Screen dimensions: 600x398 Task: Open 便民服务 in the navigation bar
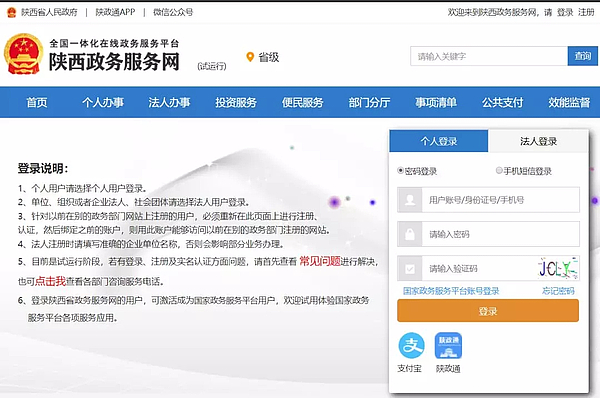tap(303, 102)
